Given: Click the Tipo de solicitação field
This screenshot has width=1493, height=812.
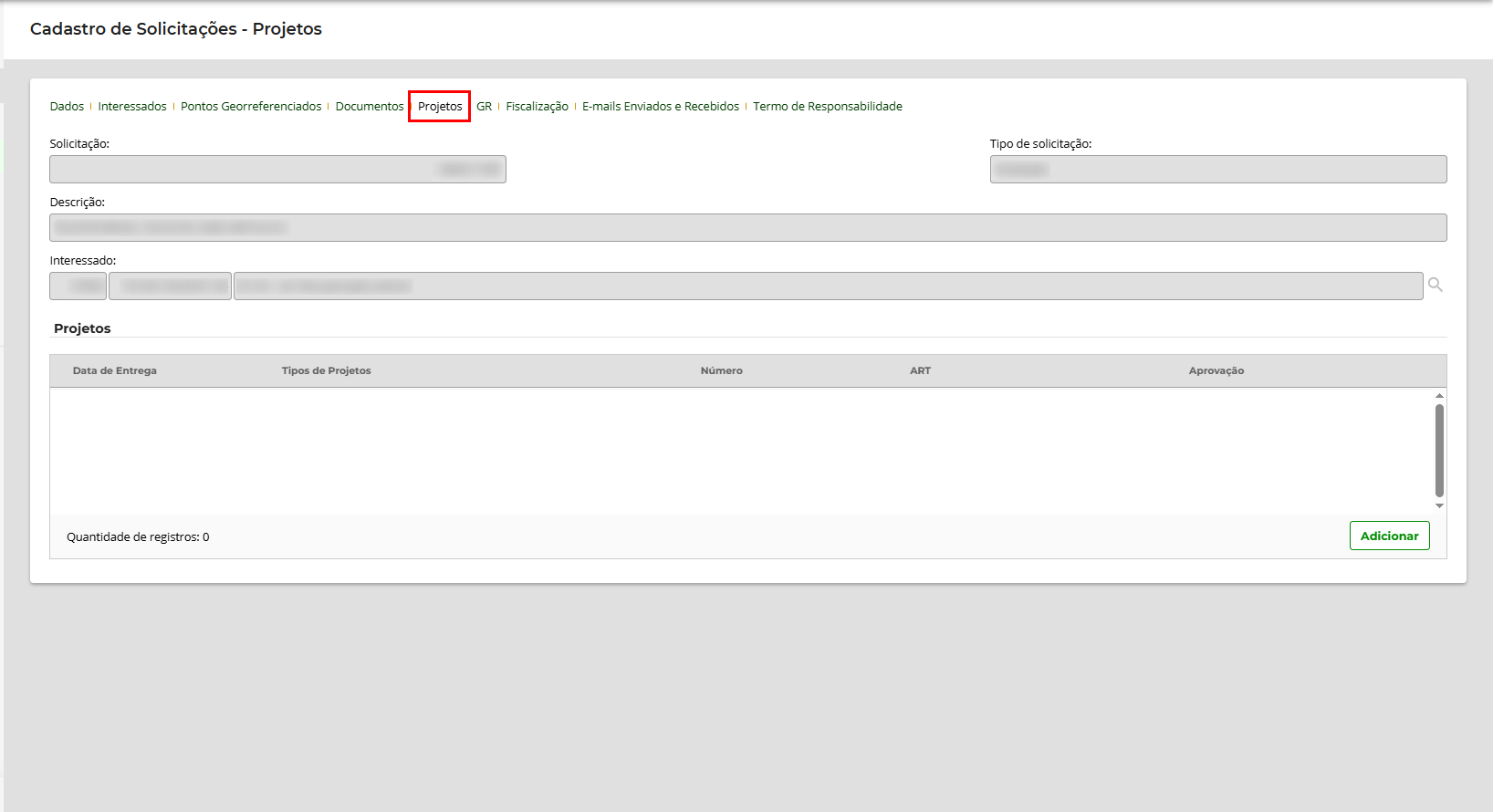Looking at the screenshot, I should (x=1217, y=170).
